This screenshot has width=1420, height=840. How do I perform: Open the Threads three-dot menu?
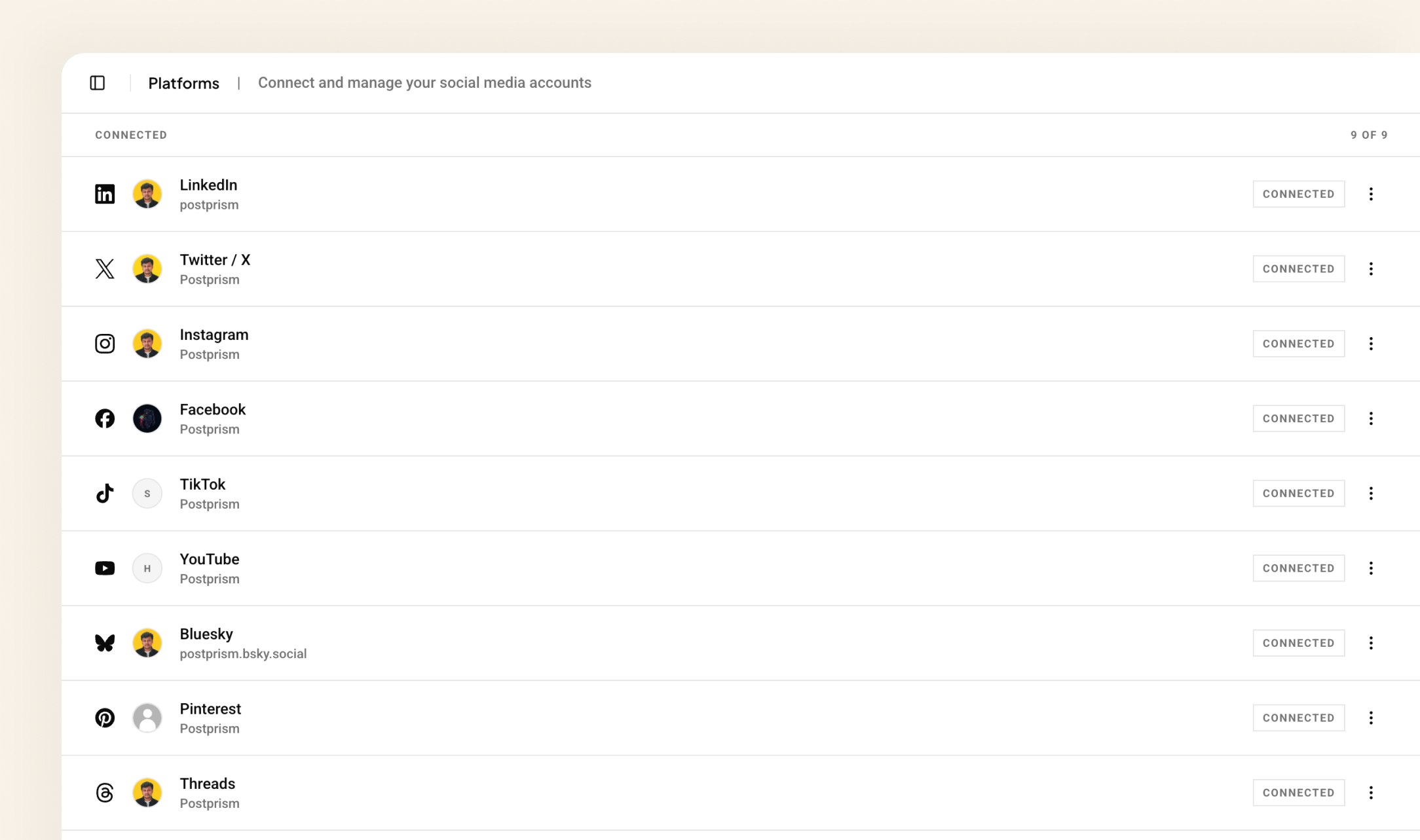pos(1371,793)
